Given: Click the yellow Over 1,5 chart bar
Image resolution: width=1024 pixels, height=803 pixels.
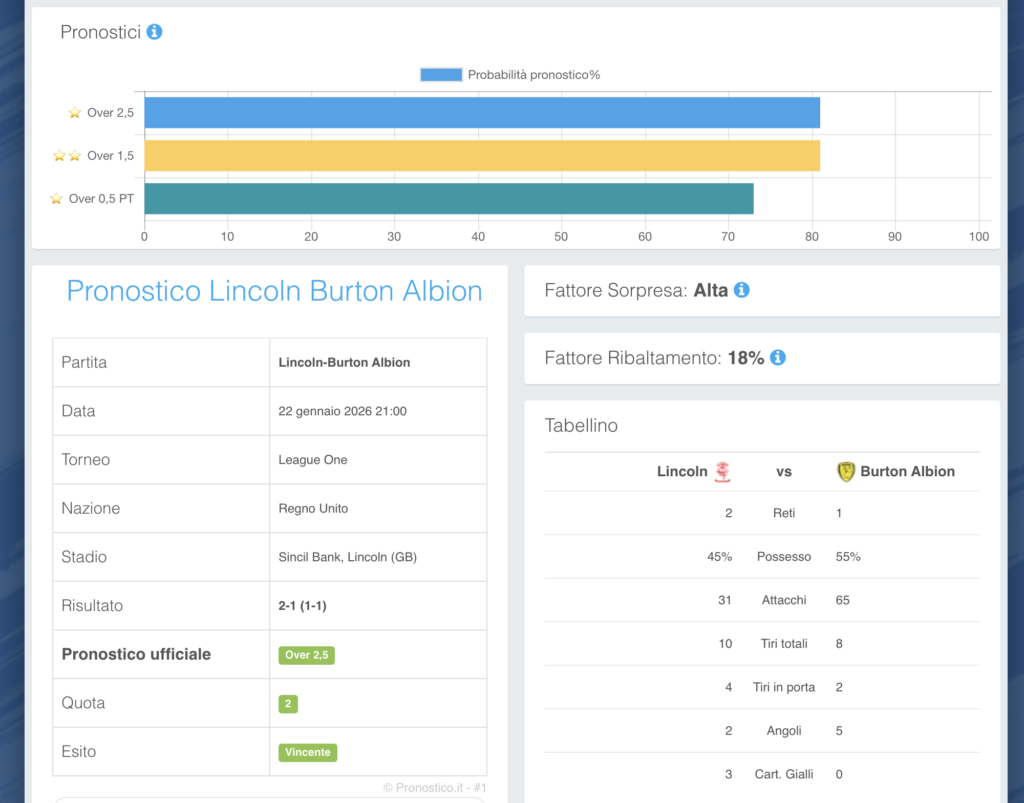Looking at the screenshot, I should pyautogui.click(x=480, y=156).
